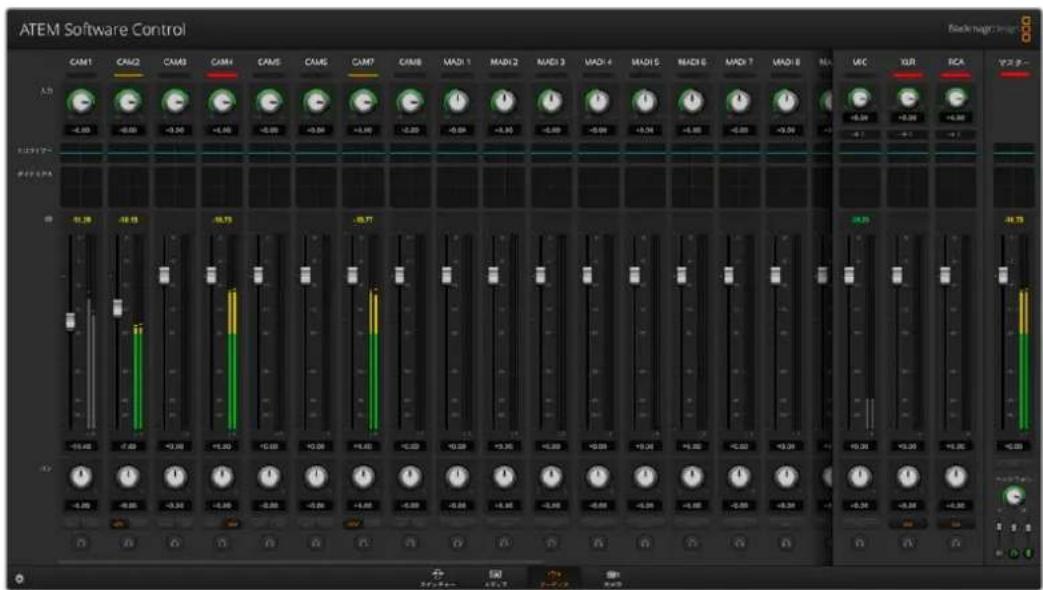The width and height of the screenshot is (1043, 590).
Task: Solo CAM3 with its headphone icon
Action: [x=175, y=543]
